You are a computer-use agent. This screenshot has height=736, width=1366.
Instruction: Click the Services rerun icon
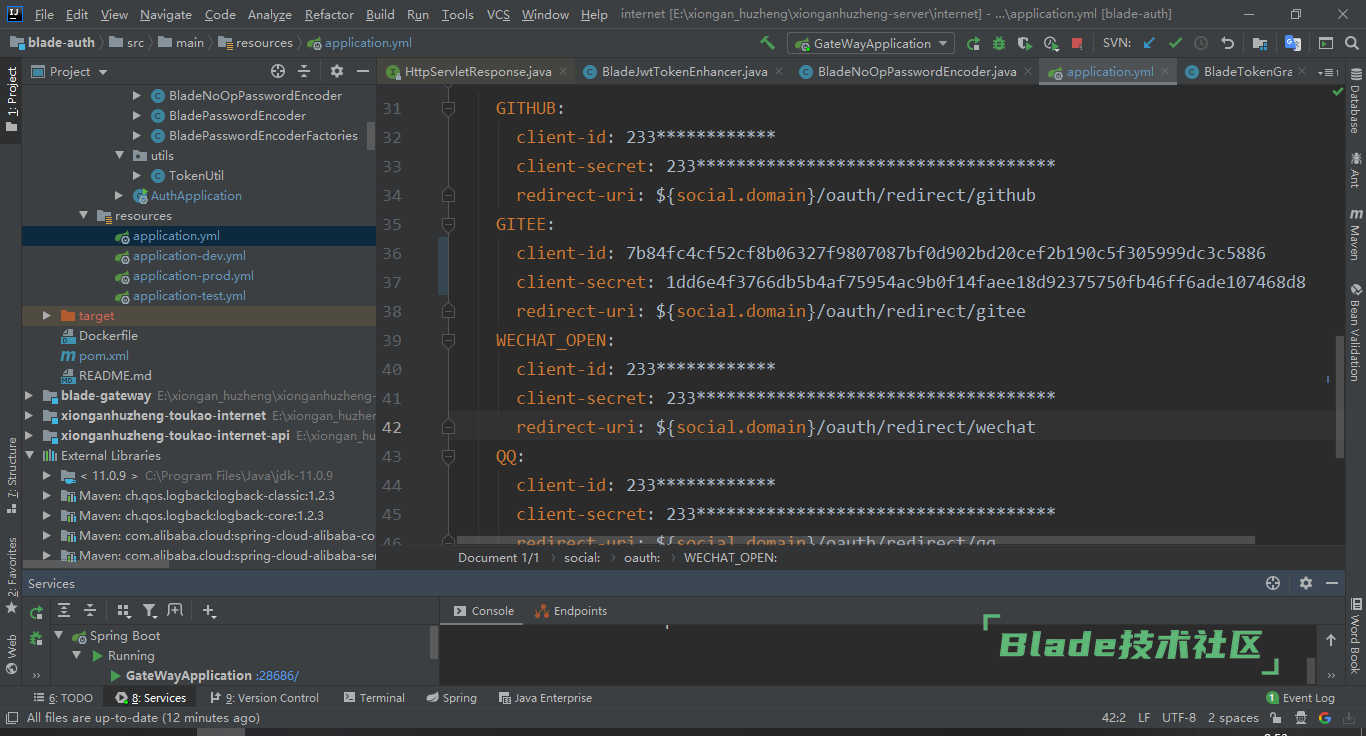coord(36,611)
